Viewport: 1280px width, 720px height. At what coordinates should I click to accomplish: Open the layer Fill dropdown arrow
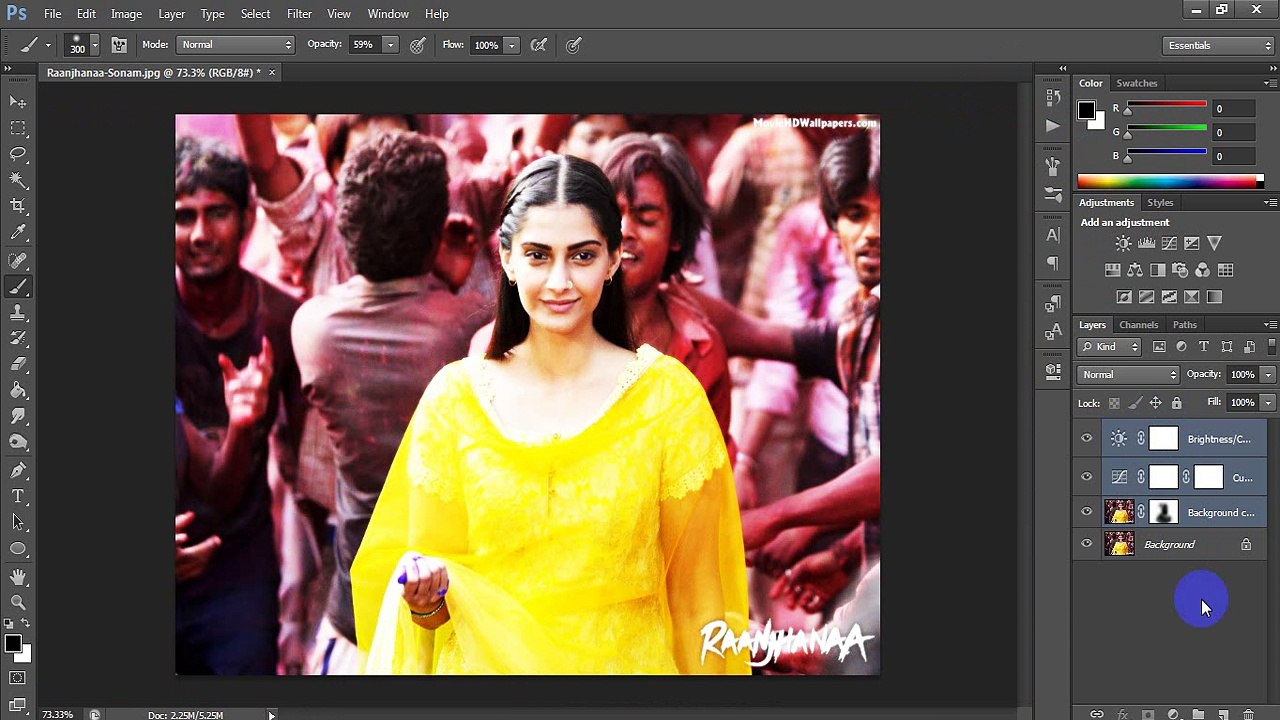(1268, 403)
